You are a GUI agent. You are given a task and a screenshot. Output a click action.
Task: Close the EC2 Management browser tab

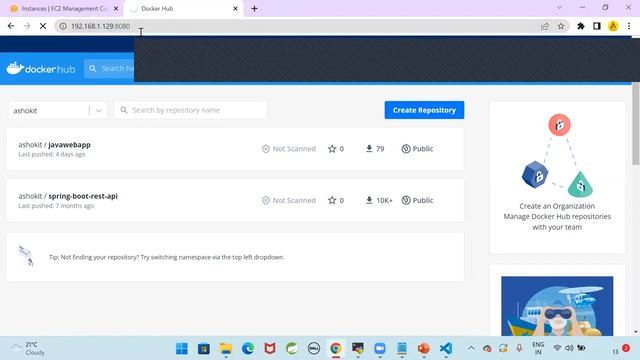(x=116, y=9)
